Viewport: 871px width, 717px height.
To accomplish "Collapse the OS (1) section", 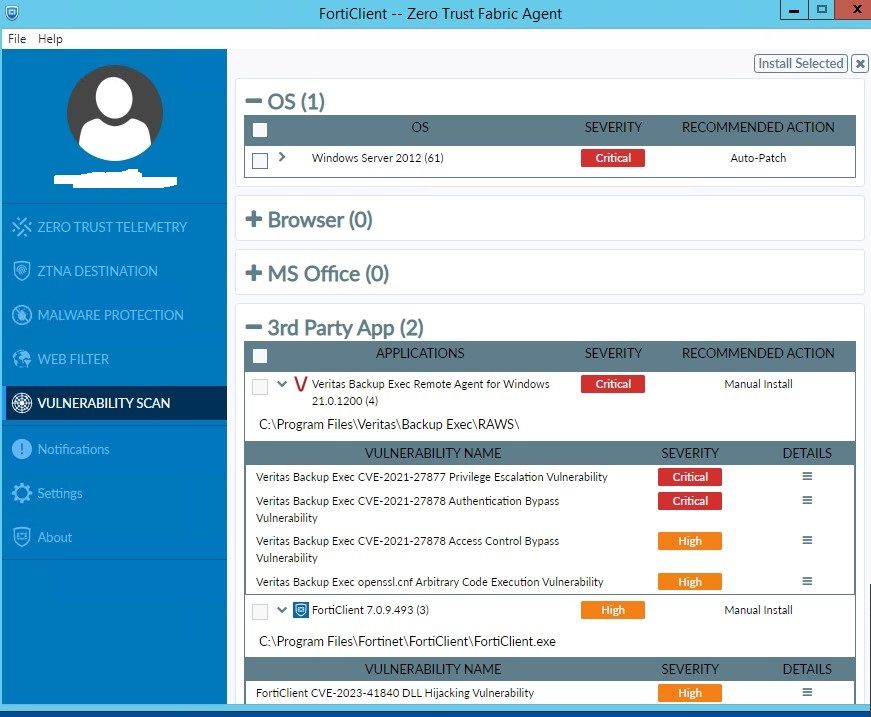I will click(251, 101).
